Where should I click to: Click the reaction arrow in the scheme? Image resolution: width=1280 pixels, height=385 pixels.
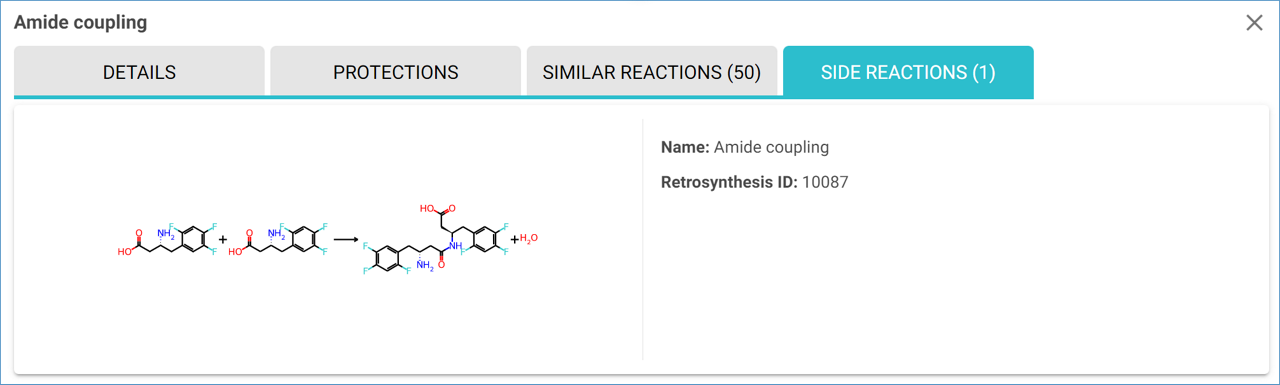(346, 240)
